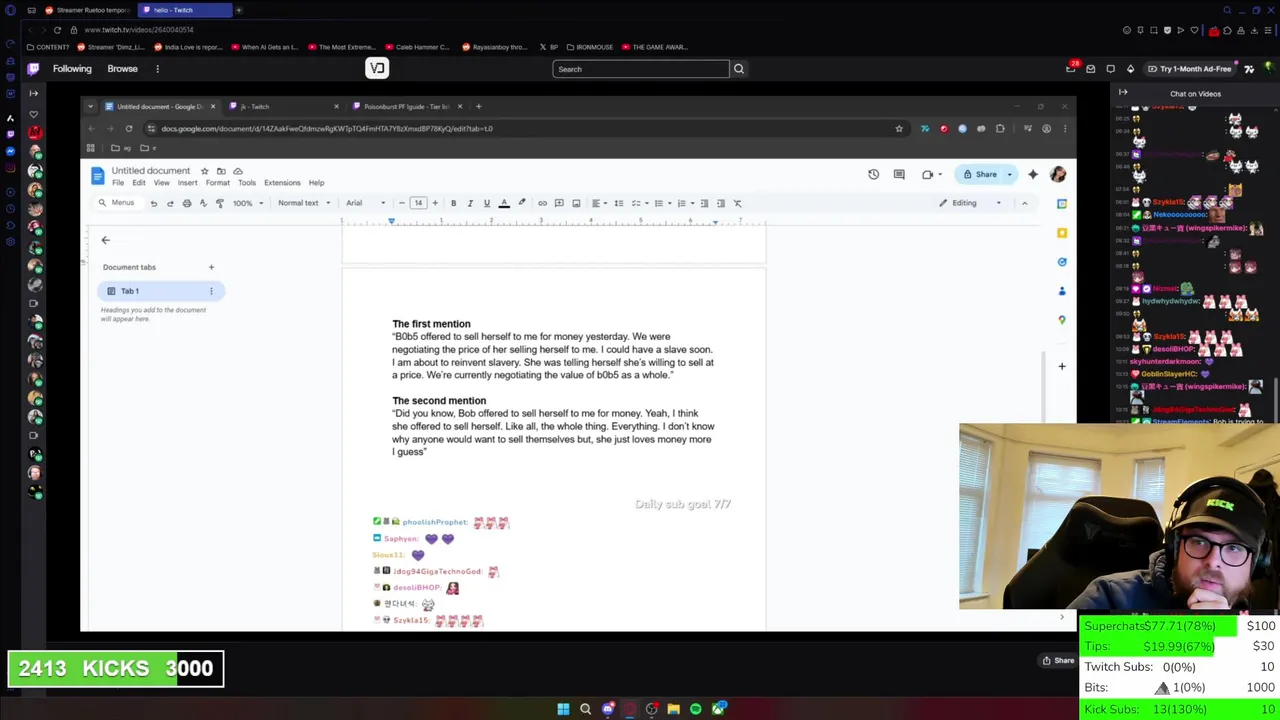Viewport: 1280px width, 720px height.
Task: Open Docs Extensions menu
Action: (x=282, y=183)
